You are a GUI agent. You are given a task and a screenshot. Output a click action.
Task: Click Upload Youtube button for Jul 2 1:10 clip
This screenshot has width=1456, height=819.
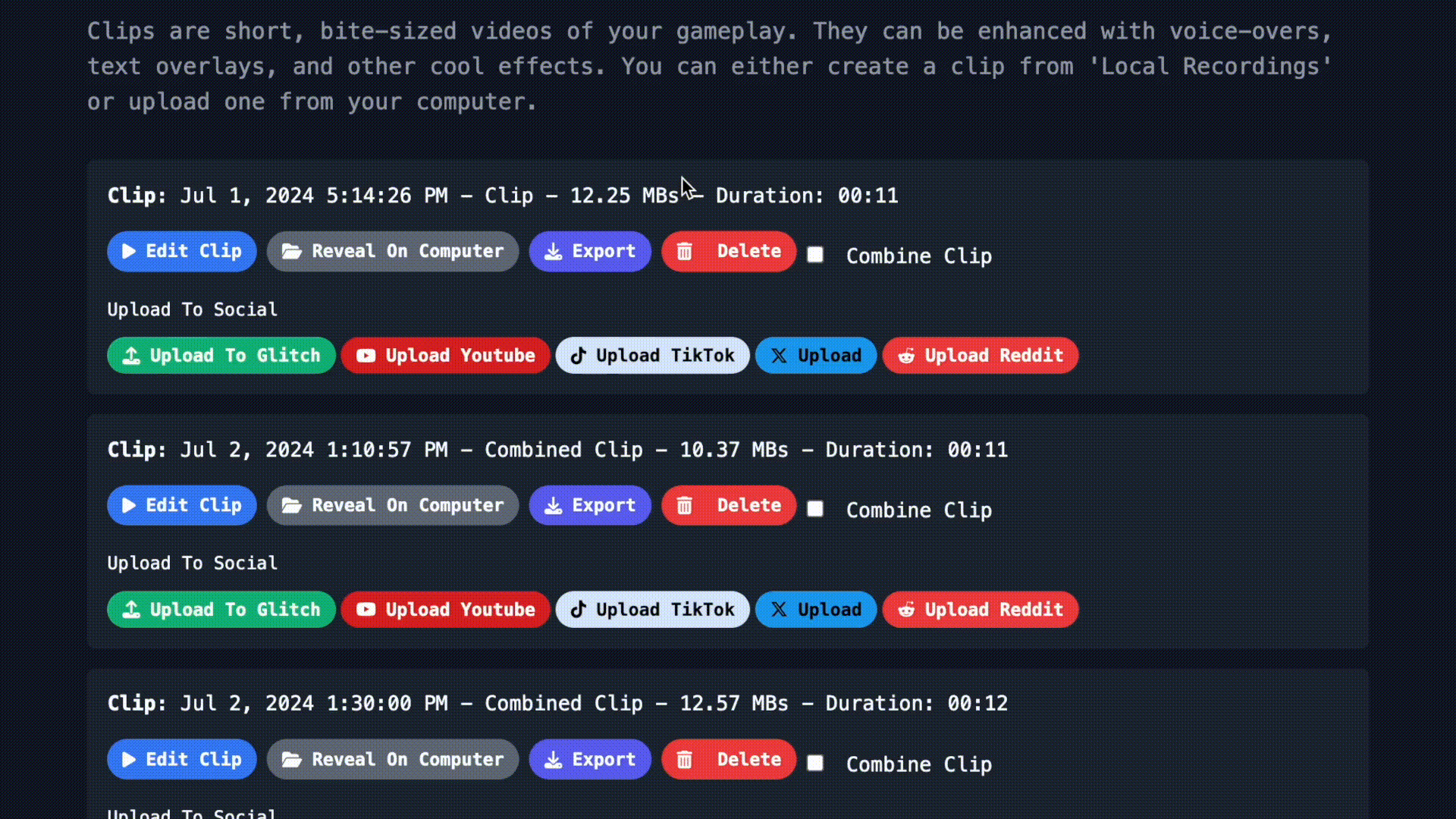click(445, 609)
